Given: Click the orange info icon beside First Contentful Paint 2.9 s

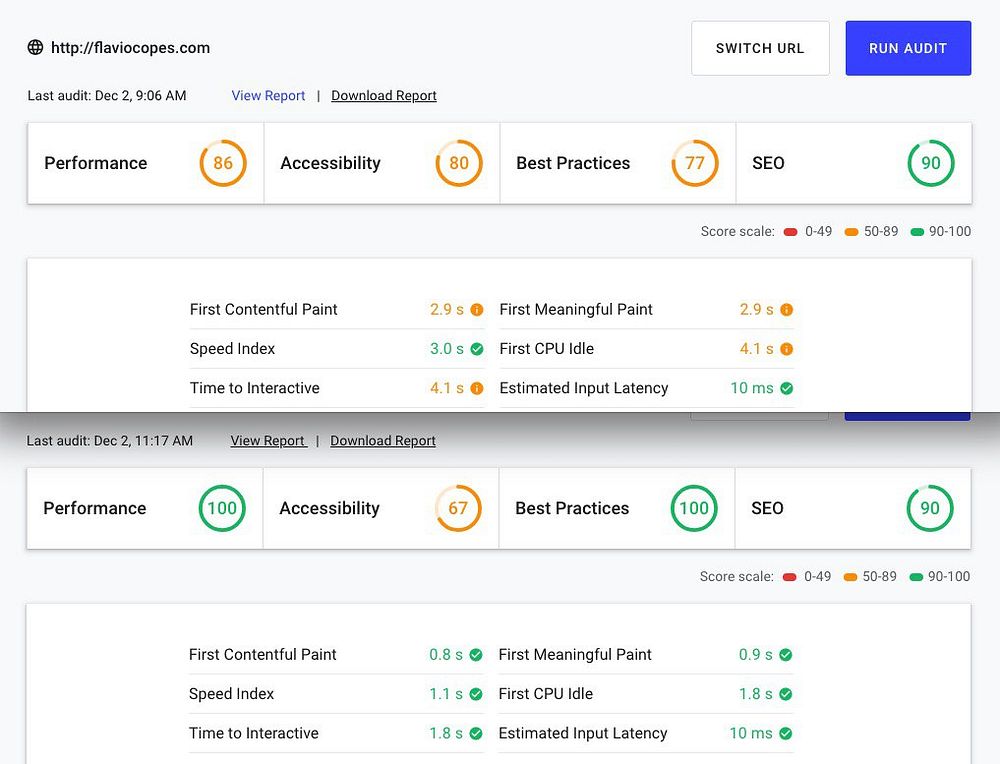Looking at the screenshot, I should click(477, 310).
